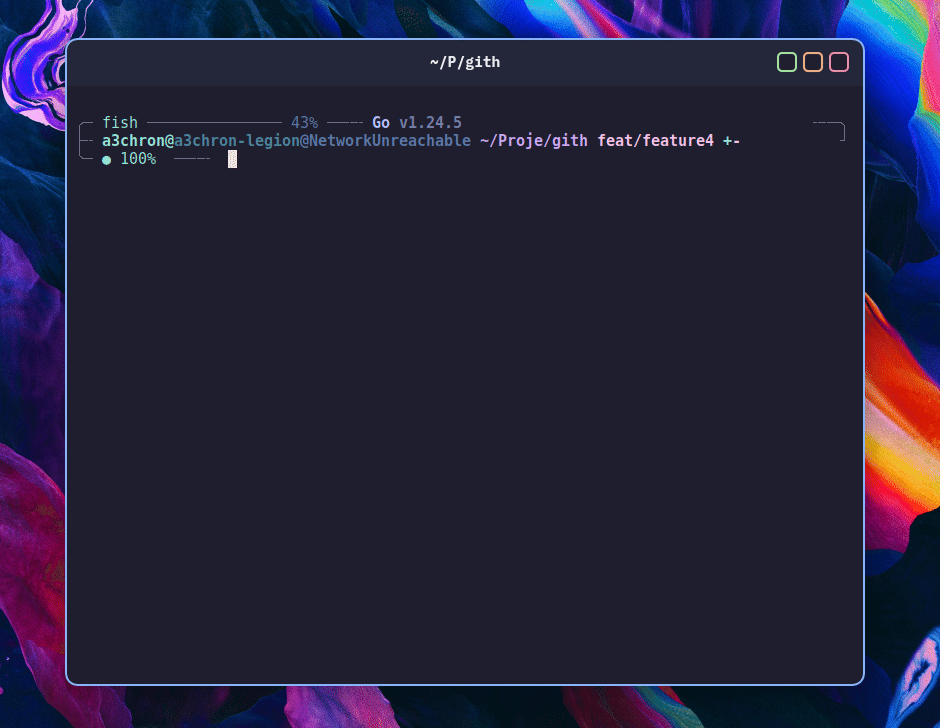Click the empty terminal area below prompt
This screenshot has width=940, height=728.
pos(465,420)
